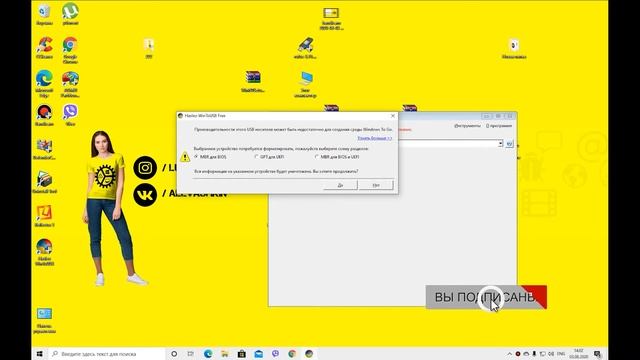This screenshot has width=640, height=360.
Task: Open the notification center icon
Action: pyautogui.click(x=597, y=353)
